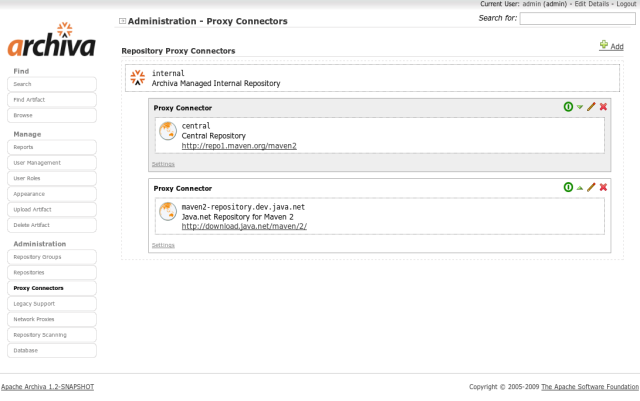Open the repo1.maven.org/maven2 link
Screen dimensions: 640x401
coord(239,145)
